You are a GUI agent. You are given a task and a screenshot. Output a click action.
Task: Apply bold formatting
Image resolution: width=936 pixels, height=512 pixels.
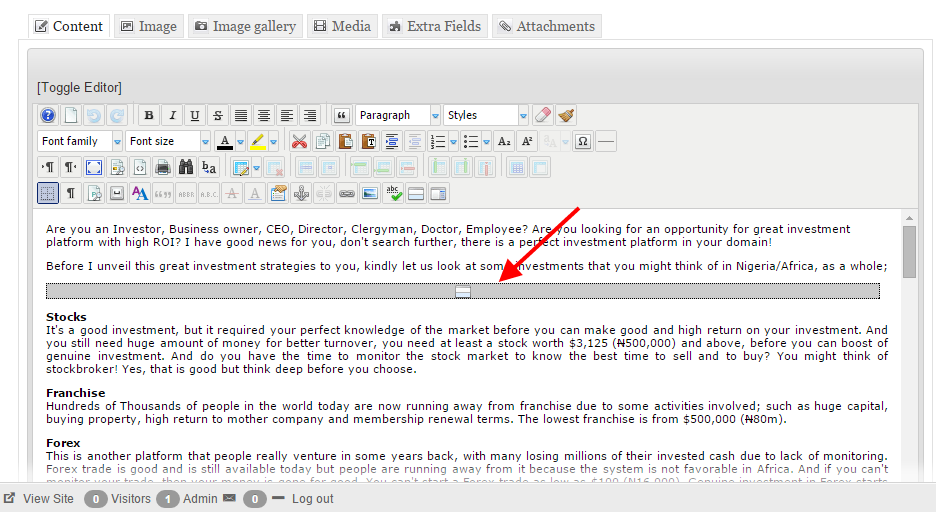click(149, 116)
